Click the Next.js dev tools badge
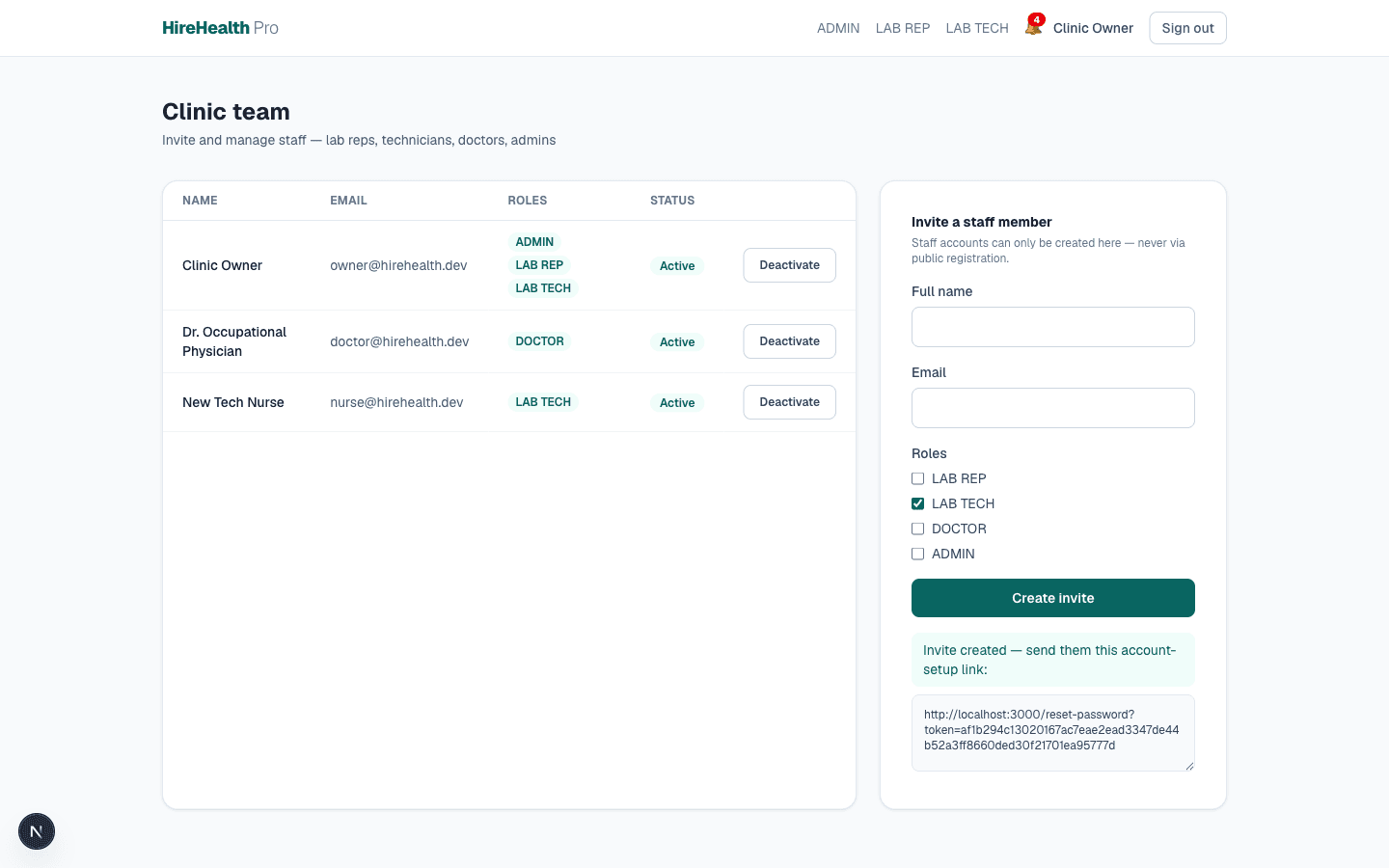This screenshot has height=868, width=1389. pos(37,831)
